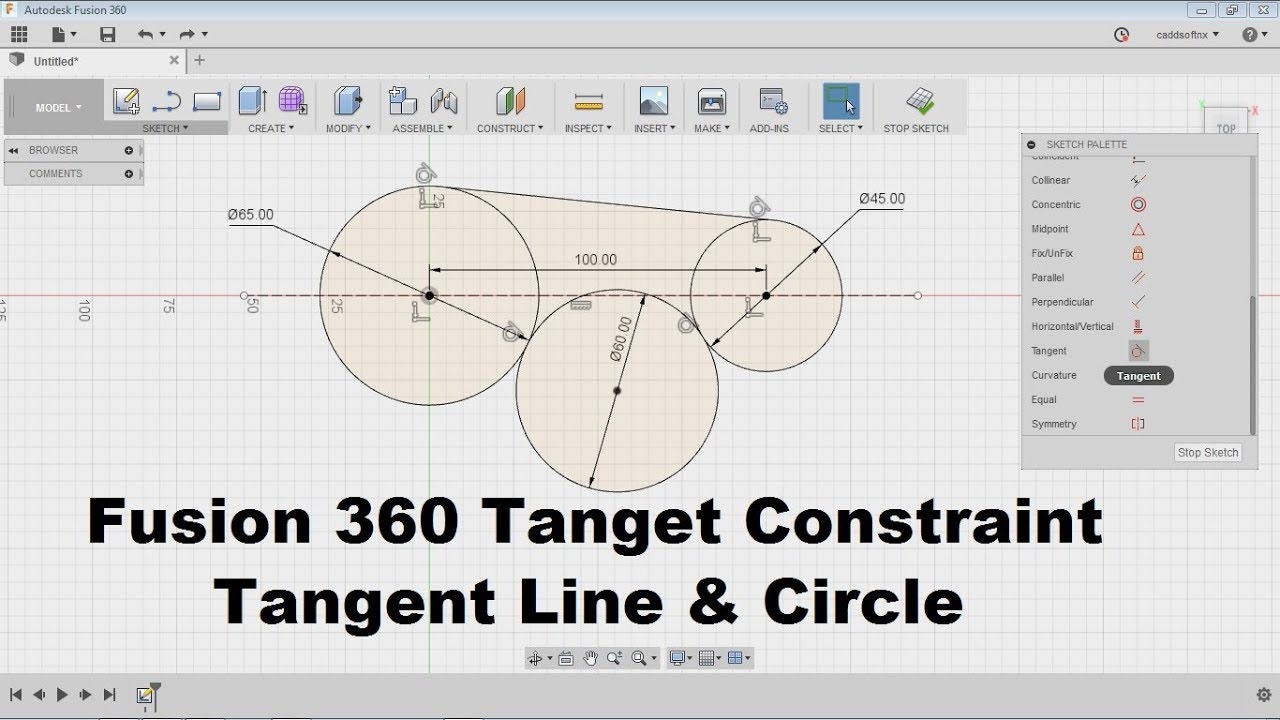Select the Zoom tool
The height and width of the screenshot is (720, 1280).
point(614,658)
